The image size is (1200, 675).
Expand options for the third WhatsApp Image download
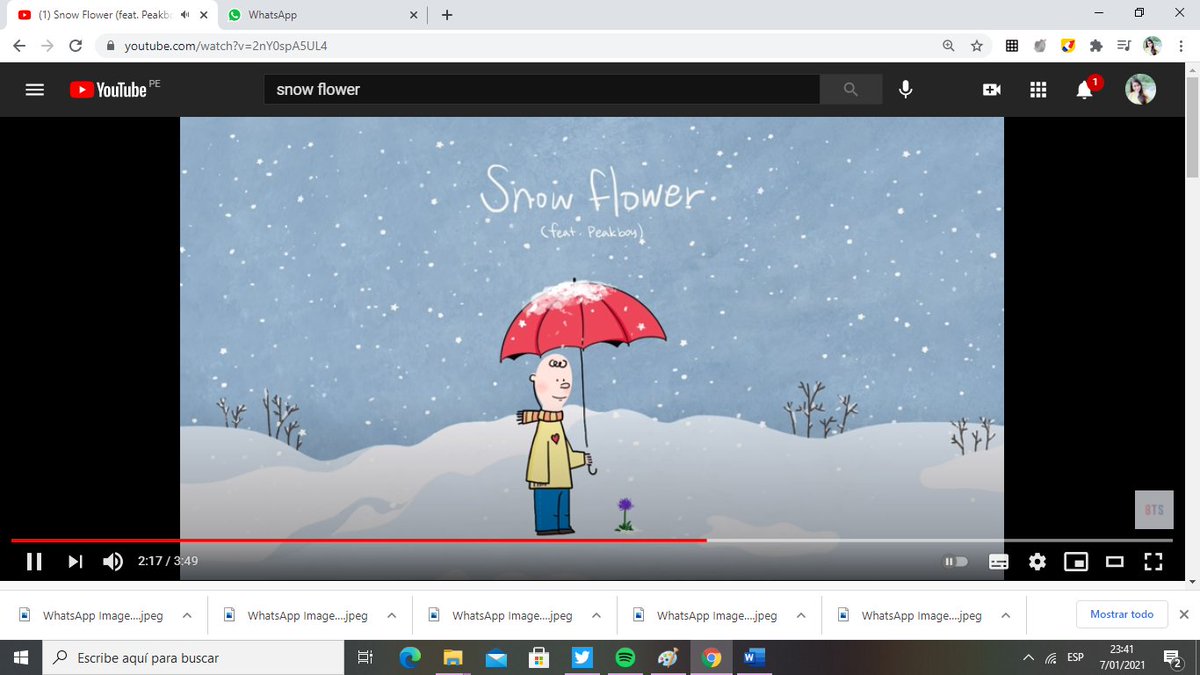point(597,615)
